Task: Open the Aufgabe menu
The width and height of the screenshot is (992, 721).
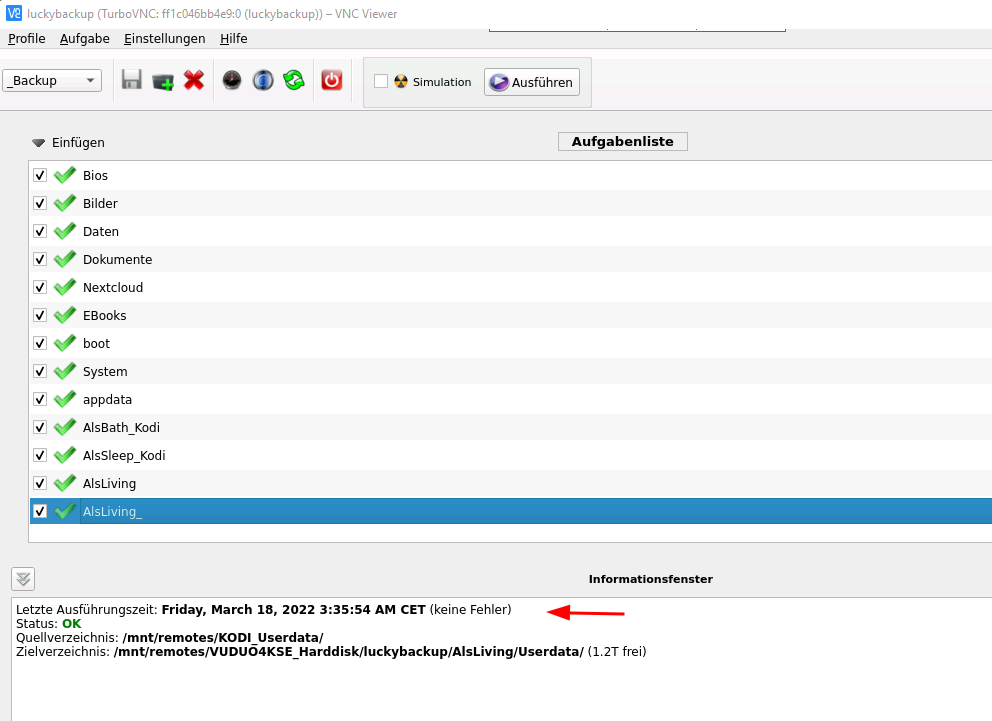Action: click(x=85, y=39)
